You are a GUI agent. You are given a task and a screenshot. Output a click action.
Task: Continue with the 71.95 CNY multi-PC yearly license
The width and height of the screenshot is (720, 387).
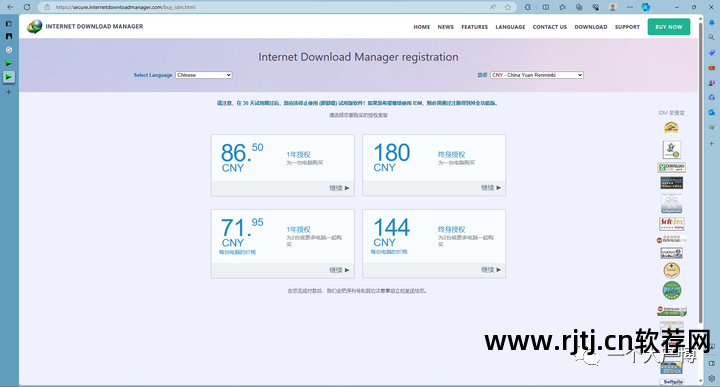click(339, 270)
